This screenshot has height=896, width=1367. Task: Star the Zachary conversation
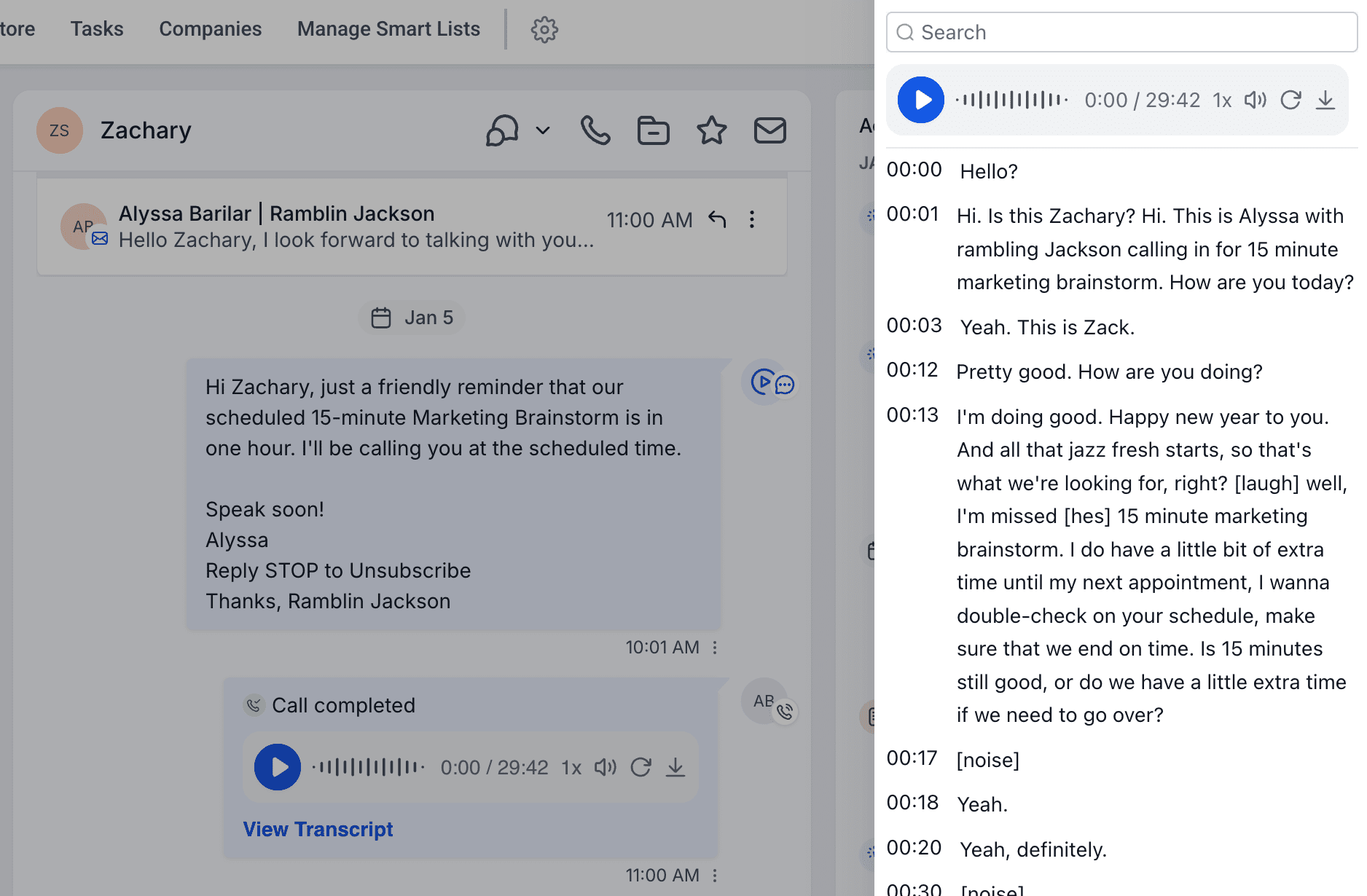(711, 130)
